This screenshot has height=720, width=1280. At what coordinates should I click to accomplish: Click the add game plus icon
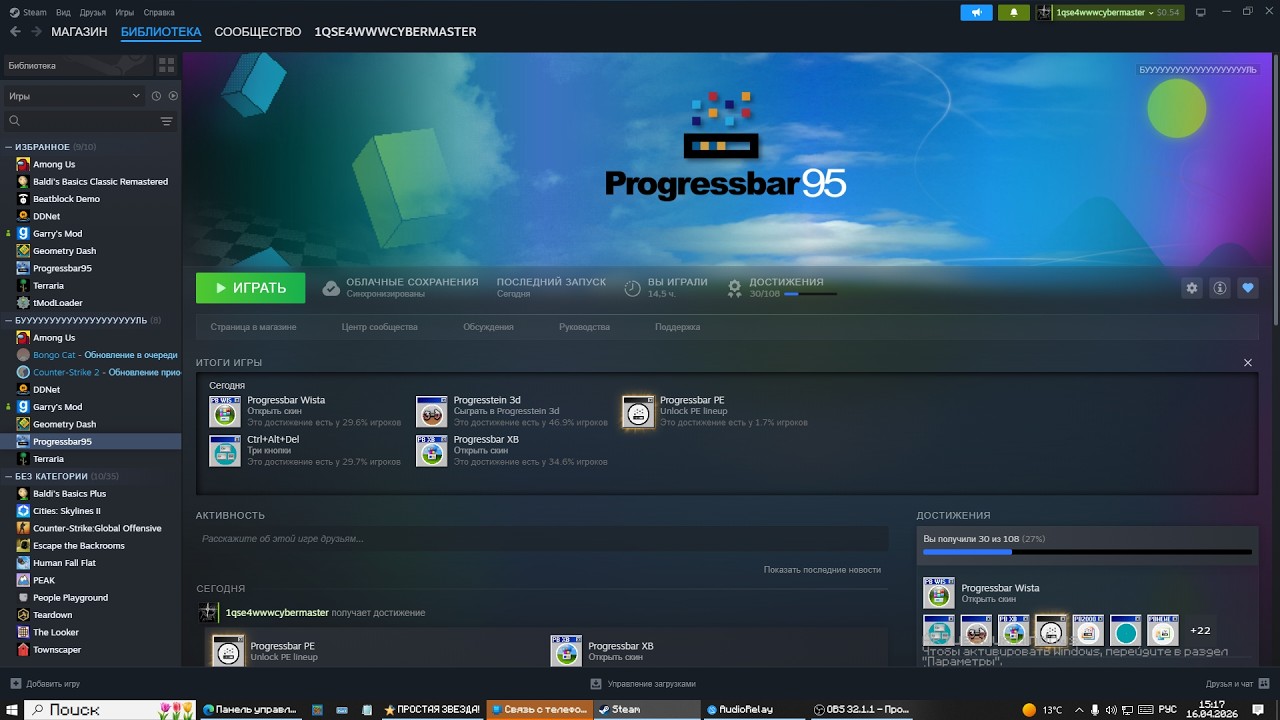(15, 684)
